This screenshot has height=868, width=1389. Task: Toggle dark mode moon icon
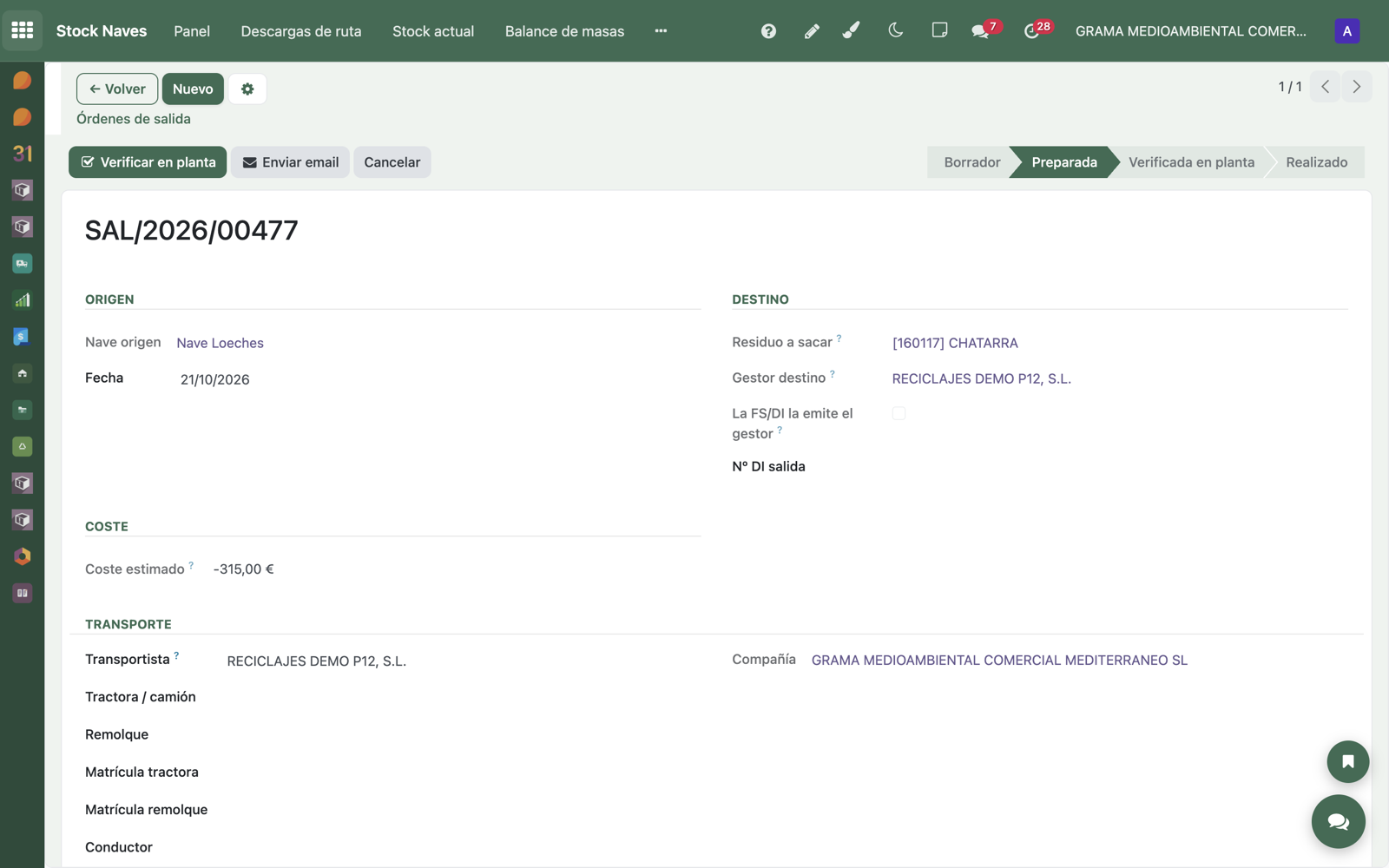(x=896, y=30)
